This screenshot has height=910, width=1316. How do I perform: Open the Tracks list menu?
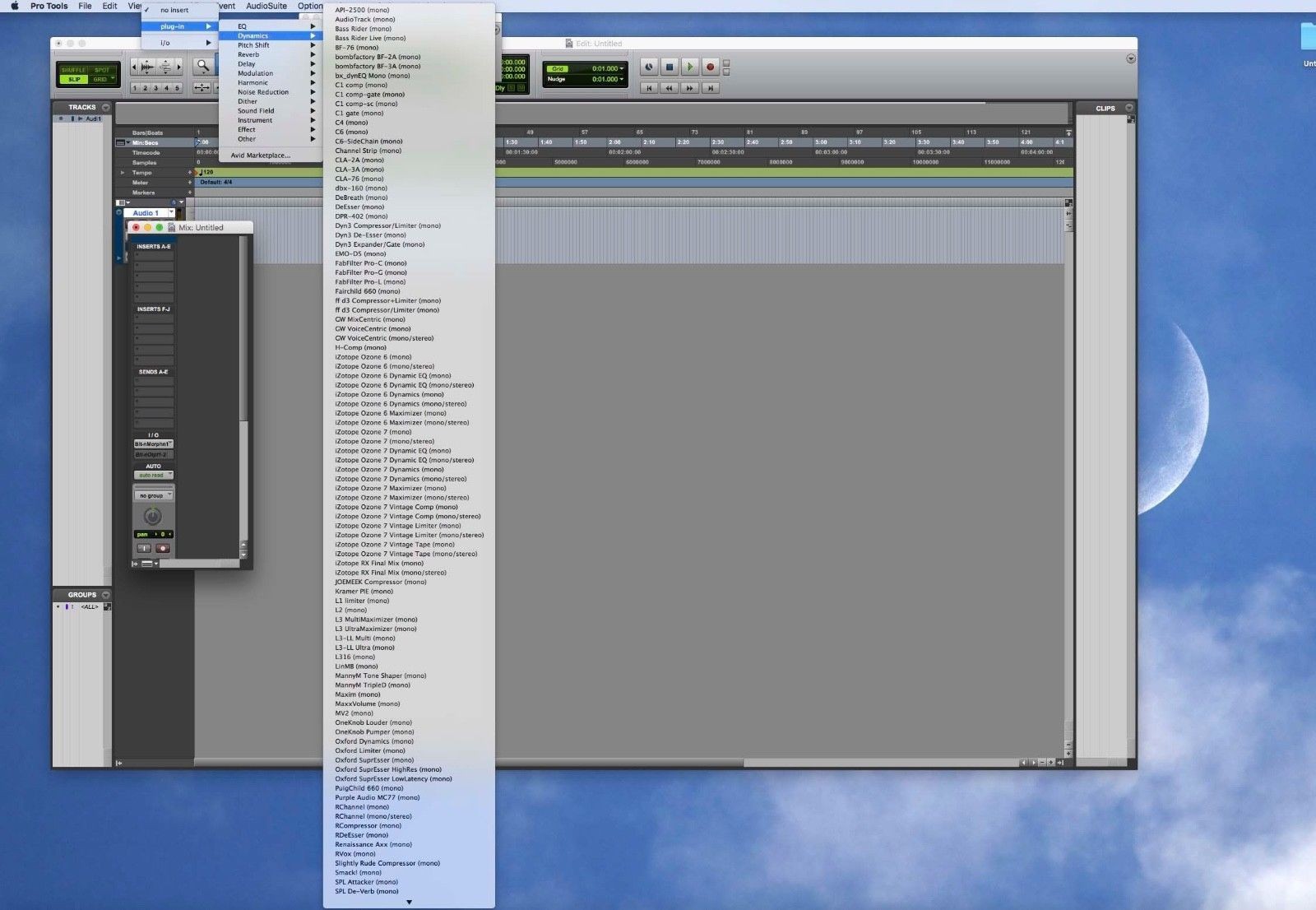point(106,107)
